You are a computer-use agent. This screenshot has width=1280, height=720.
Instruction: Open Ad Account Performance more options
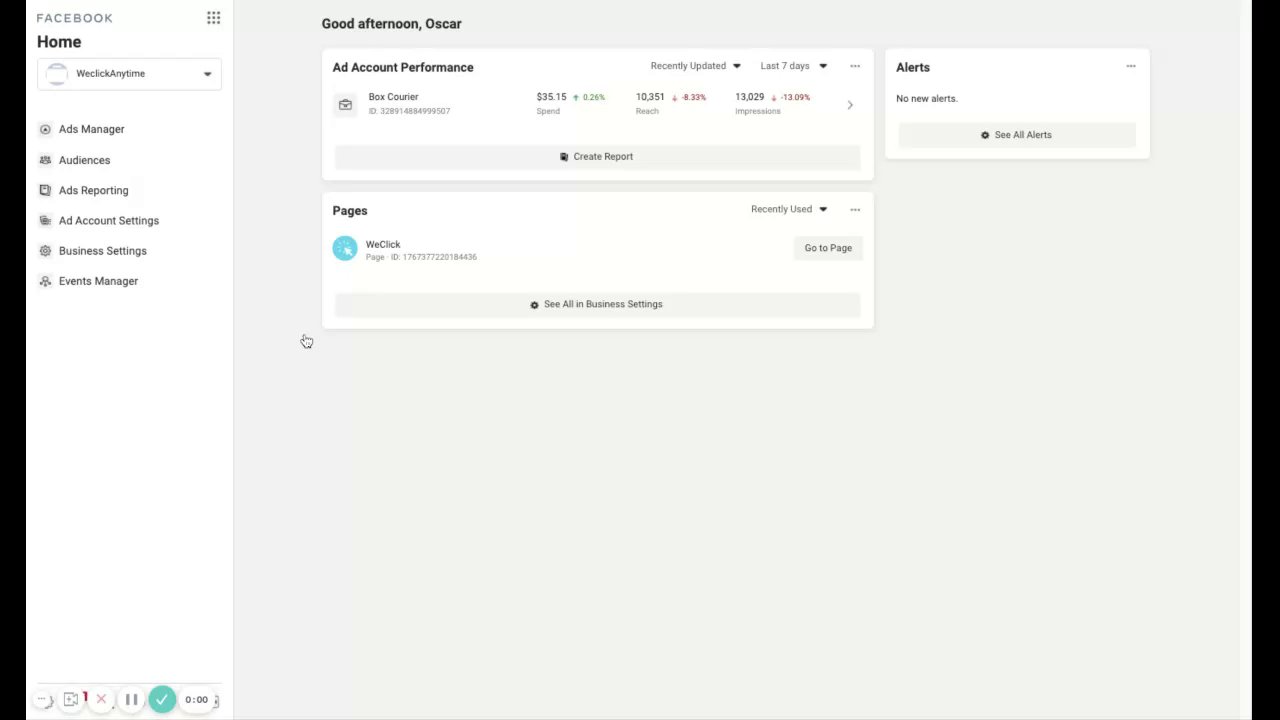[x=855, y=66]
